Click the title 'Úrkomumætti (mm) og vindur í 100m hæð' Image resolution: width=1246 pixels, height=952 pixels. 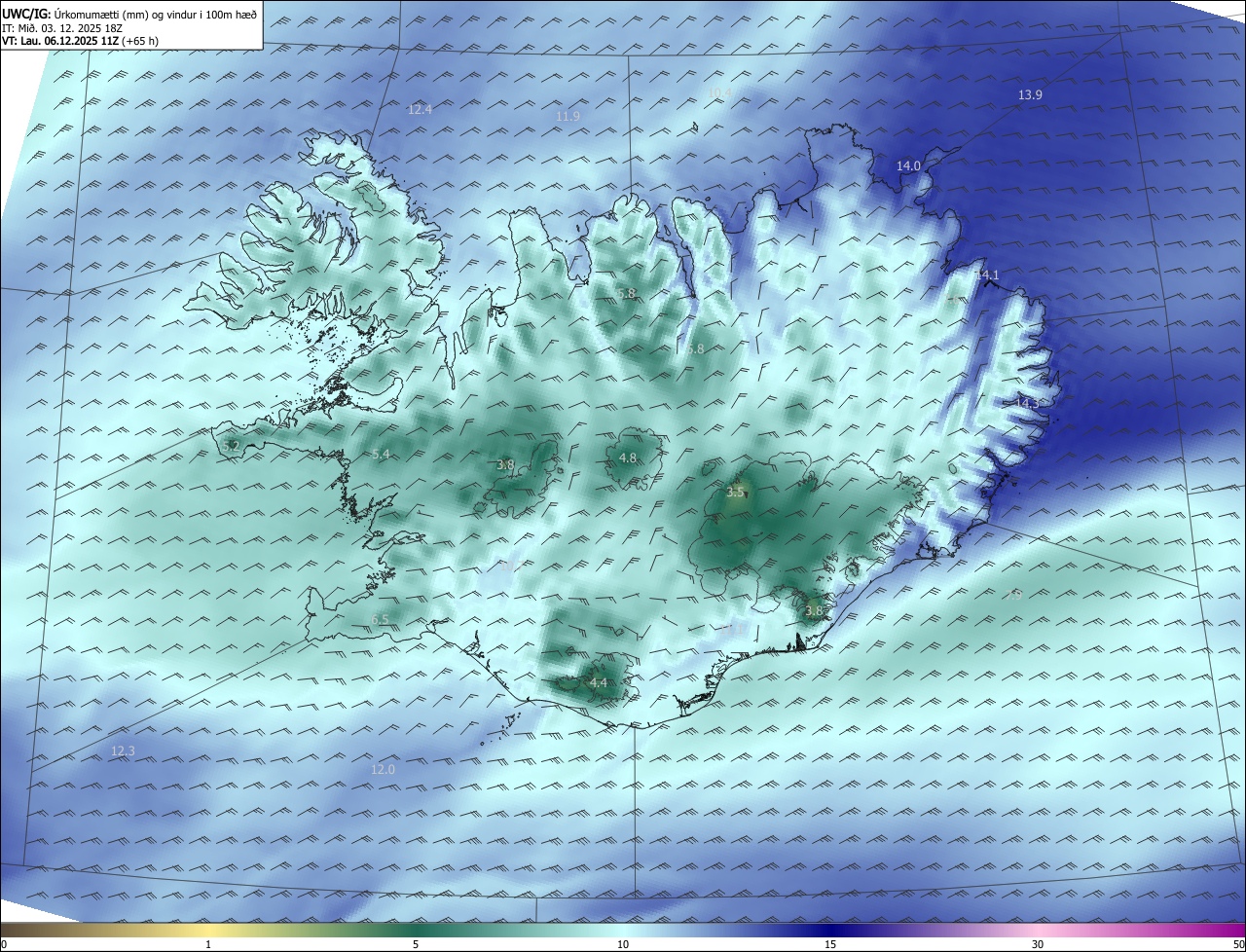(x=156, y=15)
